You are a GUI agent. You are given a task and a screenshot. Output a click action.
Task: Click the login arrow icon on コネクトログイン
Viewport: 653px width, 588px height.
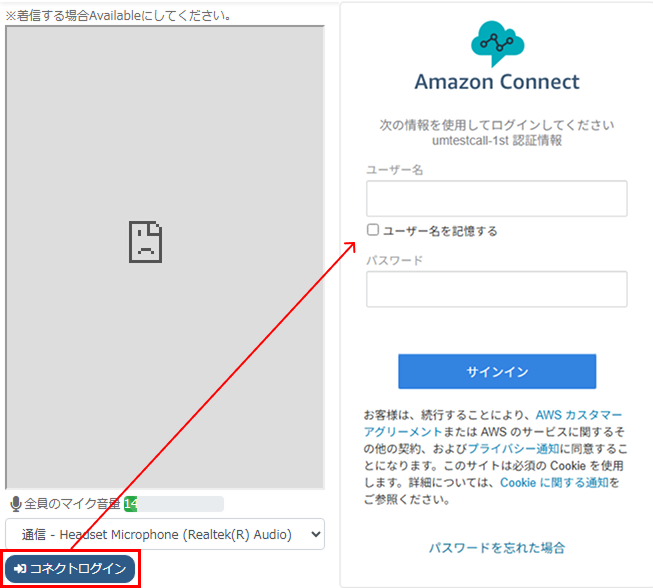click(x=20, y=569)
